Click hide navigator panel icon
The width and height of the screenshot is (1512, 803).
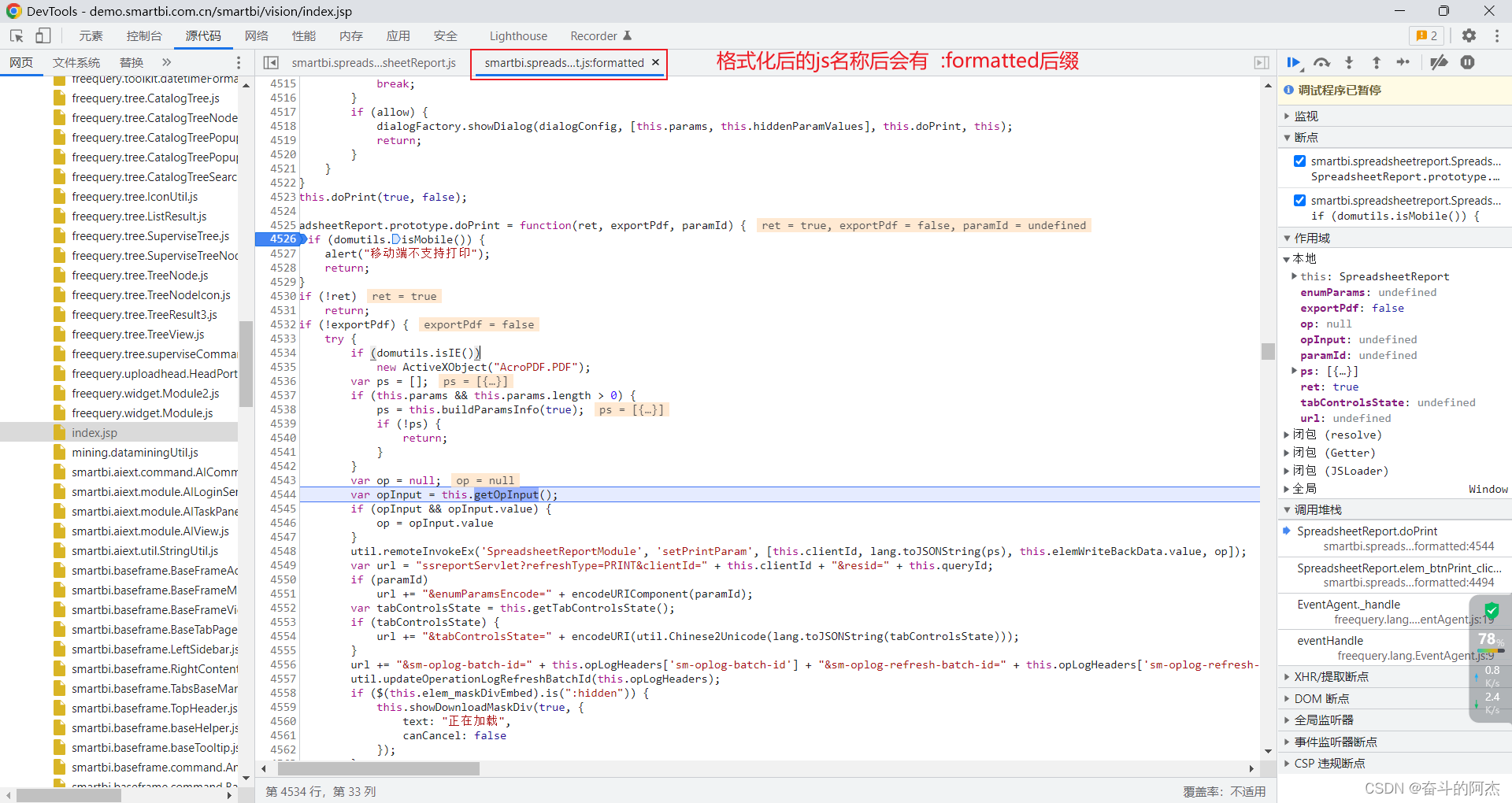pyautogui.click(x=271, y=62)
